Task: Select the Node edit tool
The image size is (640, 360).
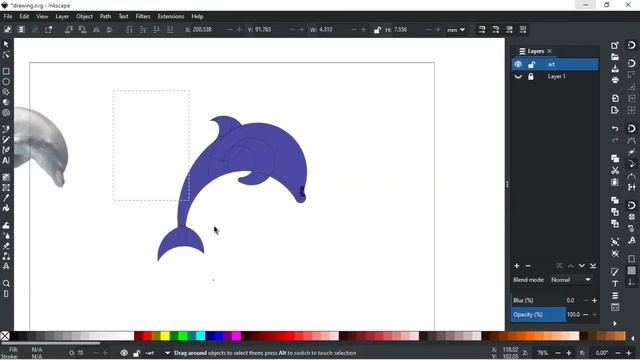Action: (6, 55)
